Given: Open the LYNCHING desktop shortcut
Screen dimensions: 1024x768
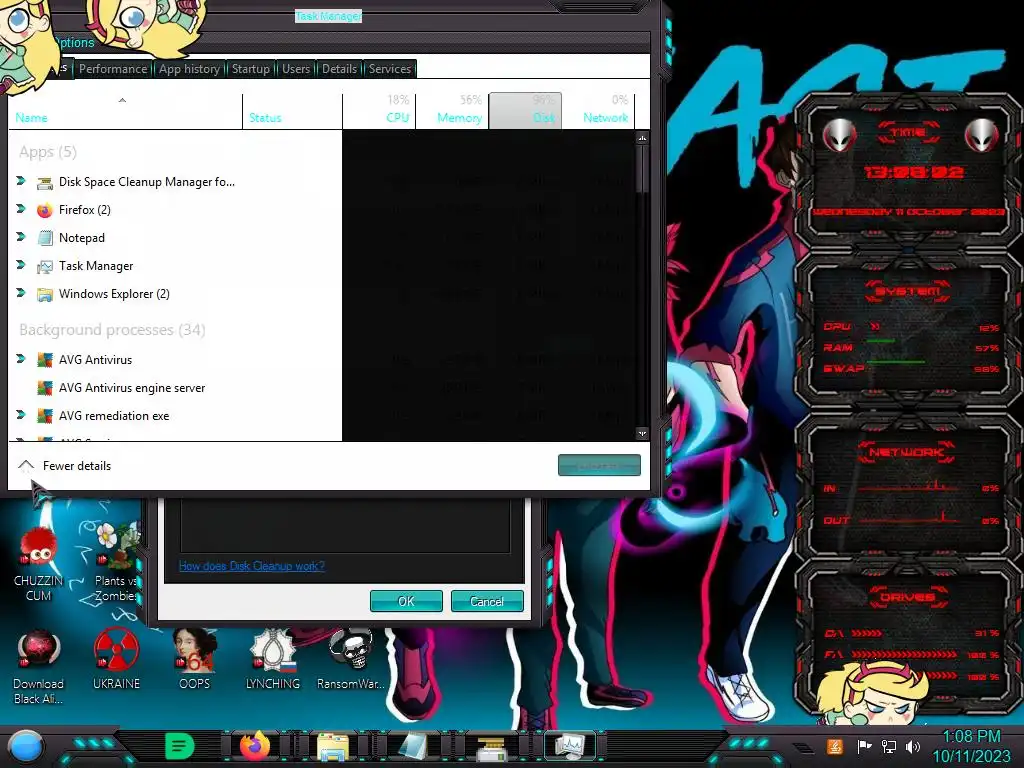Looking at the screenshot, I should (x=273, y=660).
